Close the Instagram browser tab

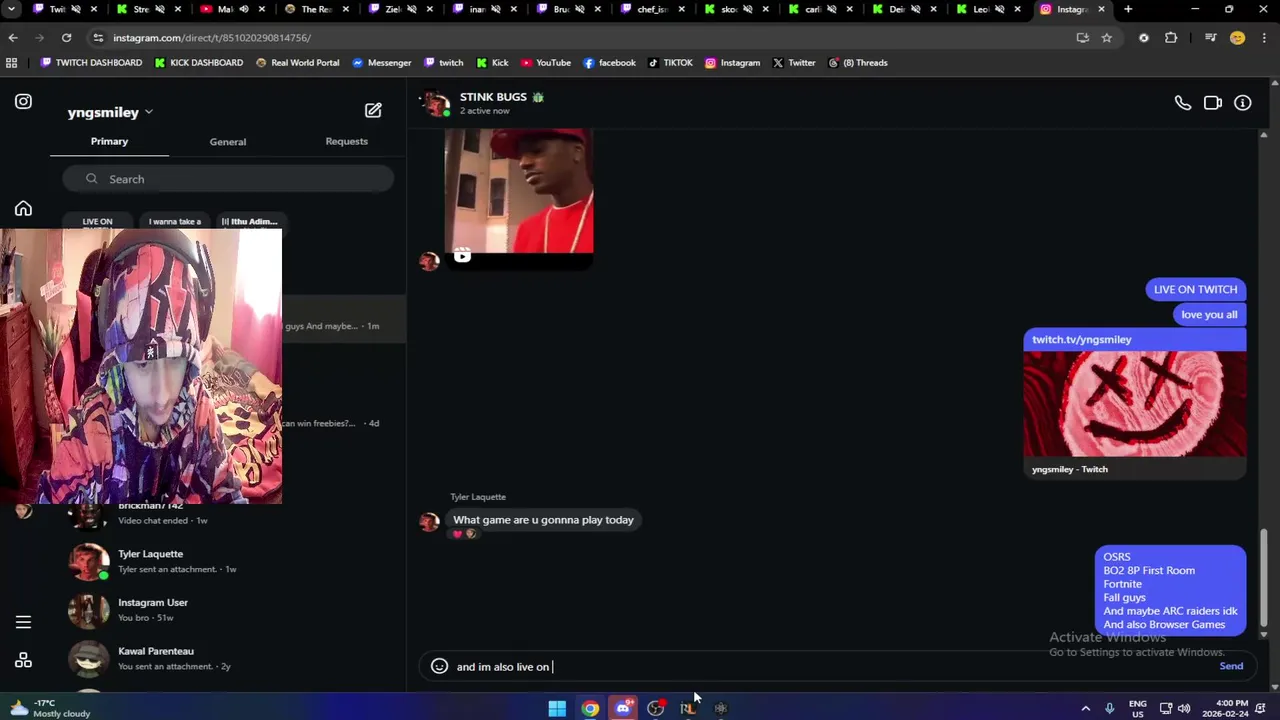pos(1101,9)
